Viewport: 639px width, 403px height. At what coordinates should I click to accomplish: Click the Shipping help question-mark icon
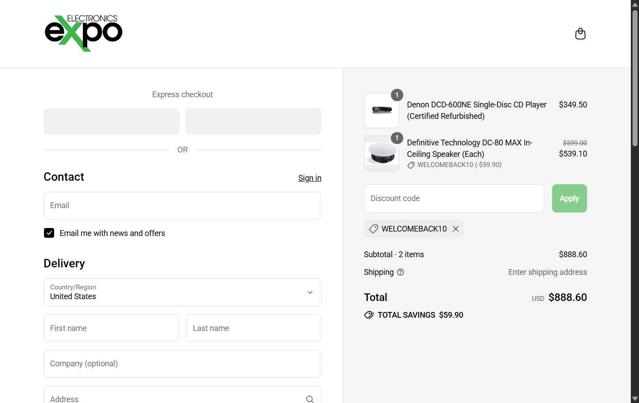401,272
